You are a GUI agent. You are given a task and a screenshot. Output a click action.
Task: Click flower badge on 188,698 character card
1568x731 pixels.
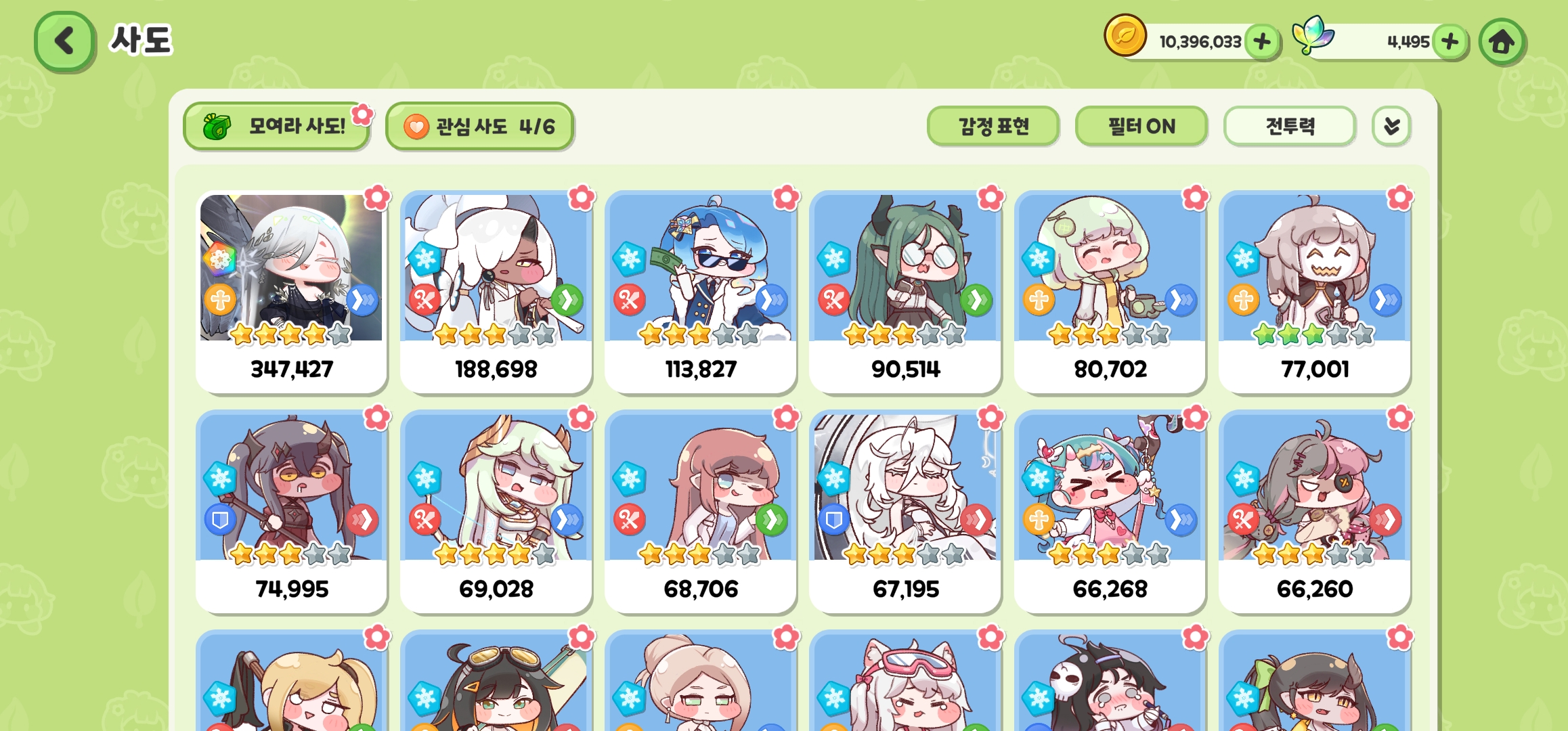click(582, 198)
